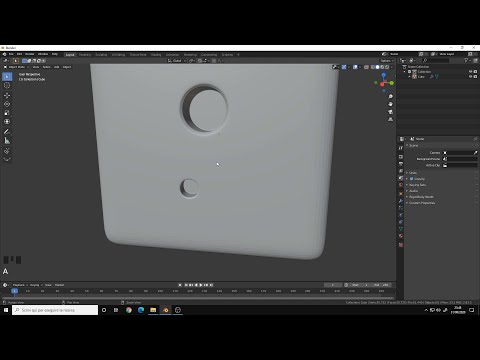
Task: Open the View Layer properties tab icon
Action: pos(401,171)
